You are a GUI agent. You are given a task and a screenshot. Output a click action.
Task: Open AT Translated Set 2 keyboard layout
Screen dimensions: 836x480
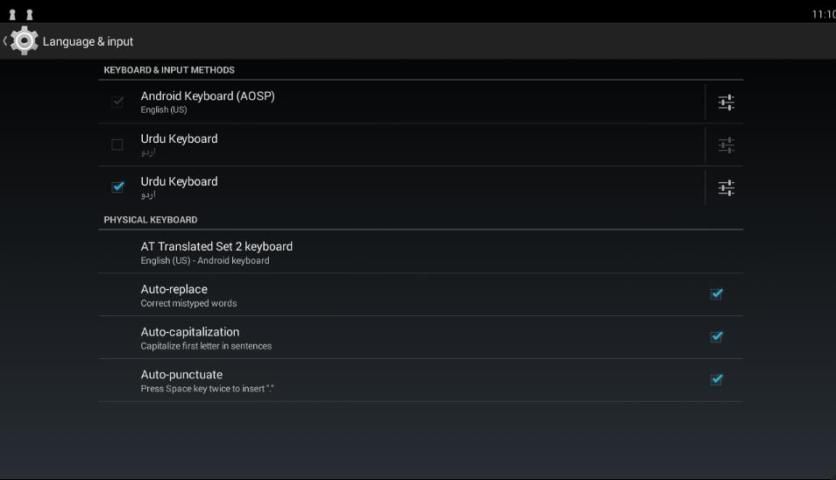click(217, 252)
